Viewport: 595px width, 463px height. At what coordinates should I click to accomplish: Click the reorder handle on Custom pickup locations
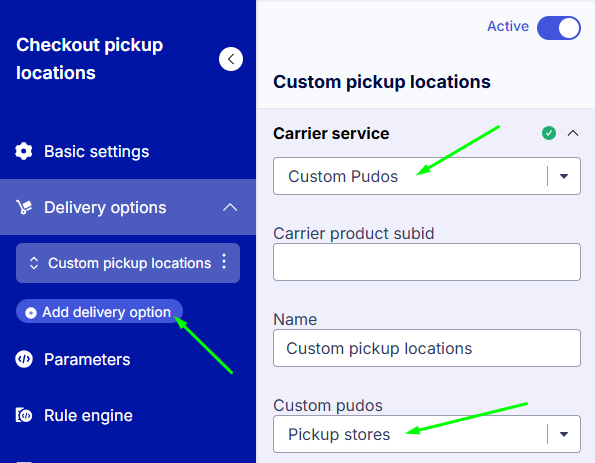[34, 263]
